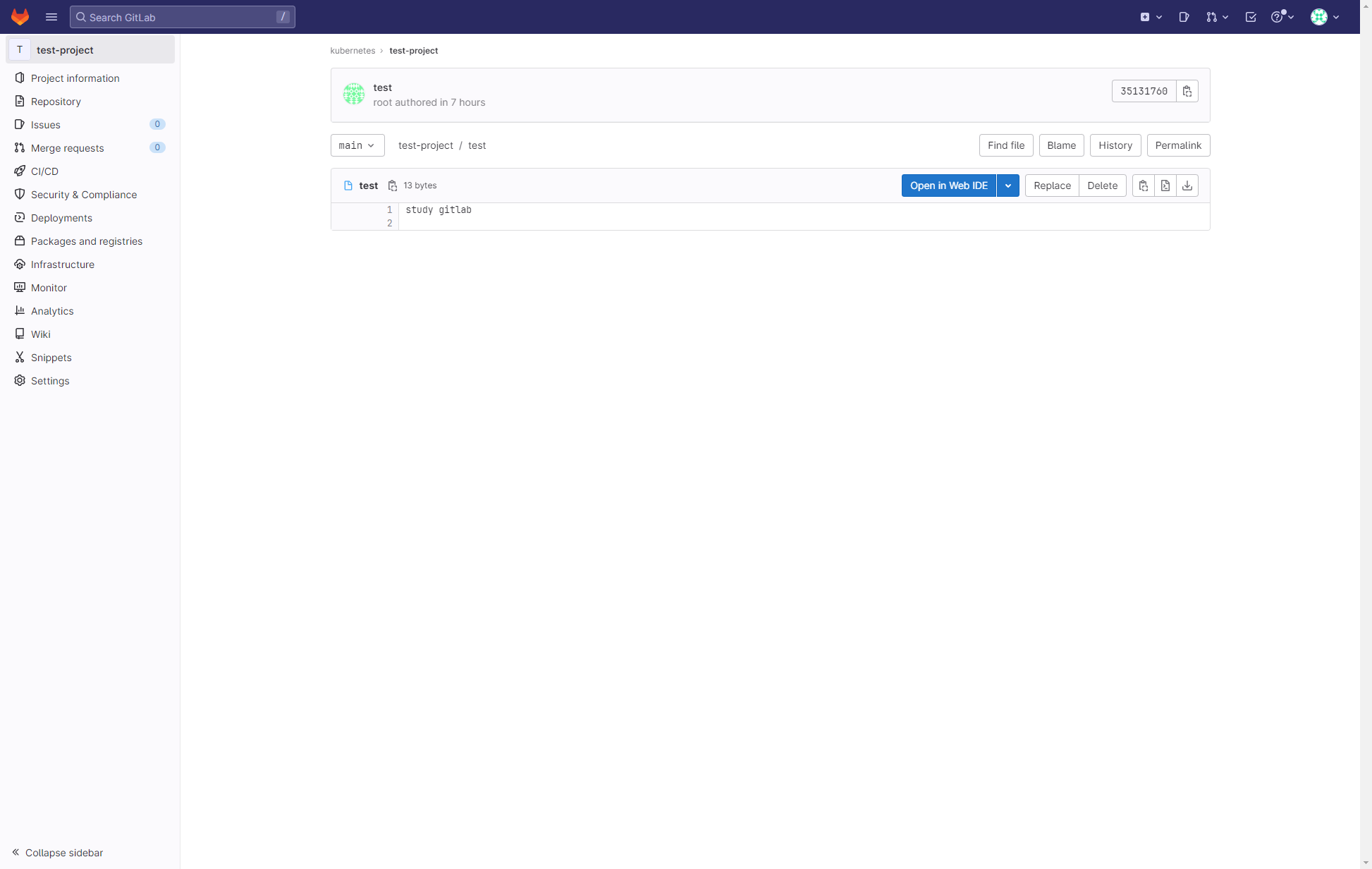This screenshot has width=1372, height=869.
Task: Open the raw file view
Action: click(x=1165, y=186)
